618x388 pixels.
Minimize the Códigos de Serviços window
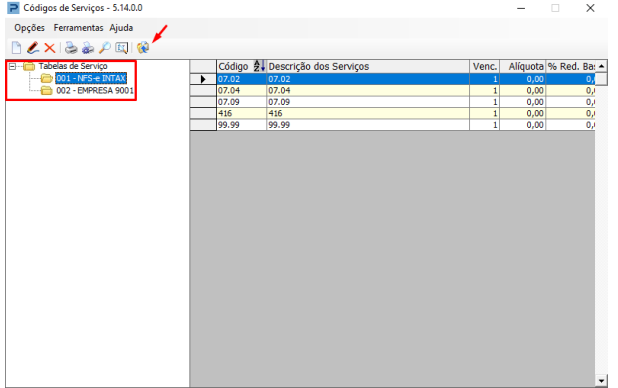(521, 8)
